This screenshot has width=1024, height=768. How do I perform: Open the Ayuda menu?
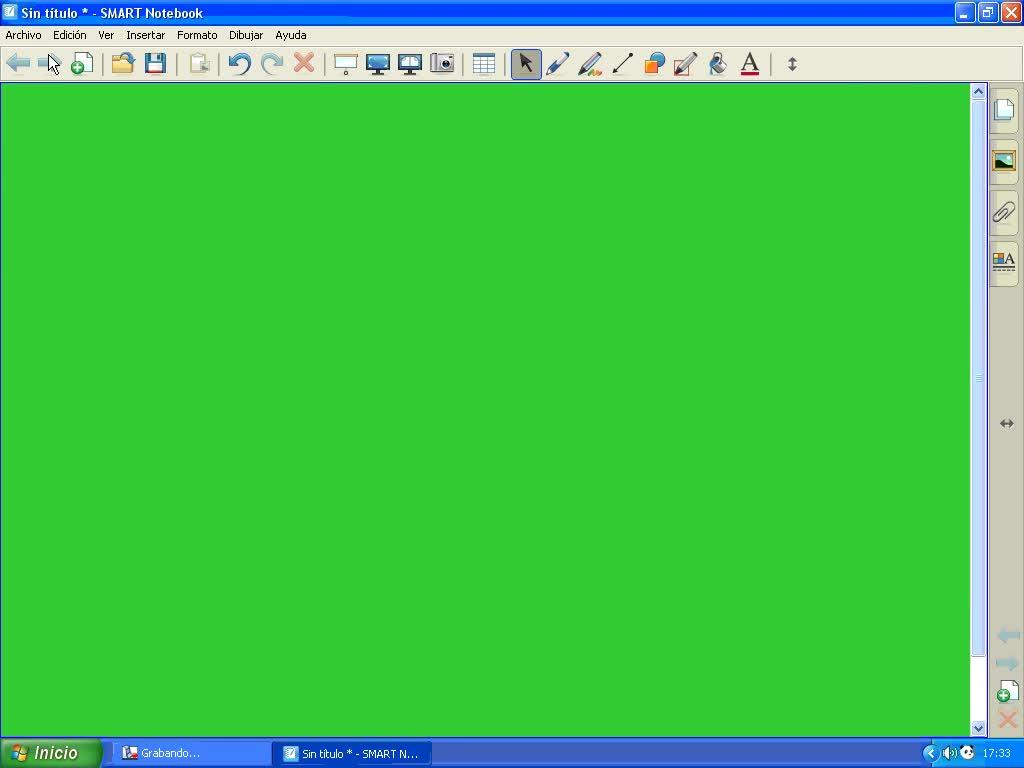coord(291,35)
